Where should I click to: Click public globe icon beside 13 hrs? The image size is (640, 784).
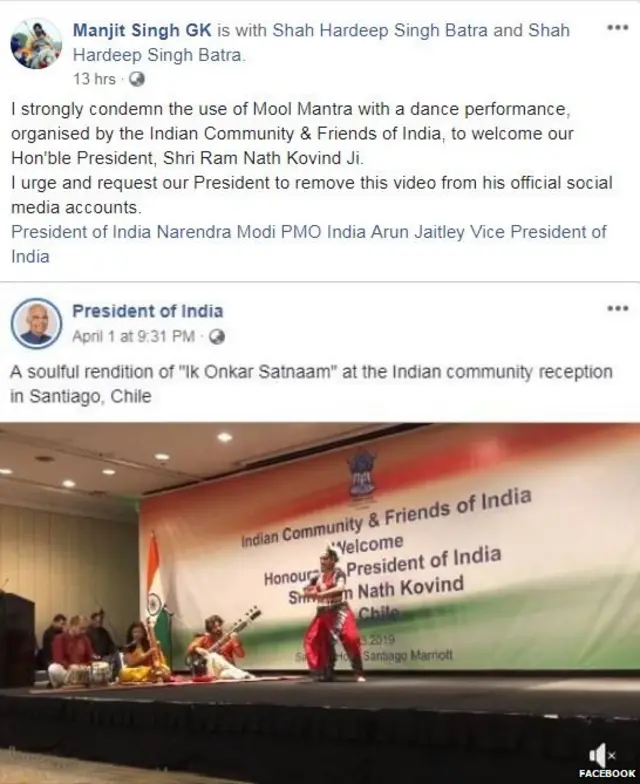coord(136,79)
